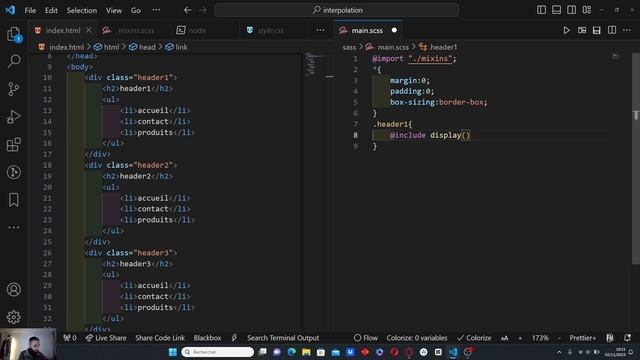Split the right editor
The image size is (640, 360).
[x=612, y=30]
